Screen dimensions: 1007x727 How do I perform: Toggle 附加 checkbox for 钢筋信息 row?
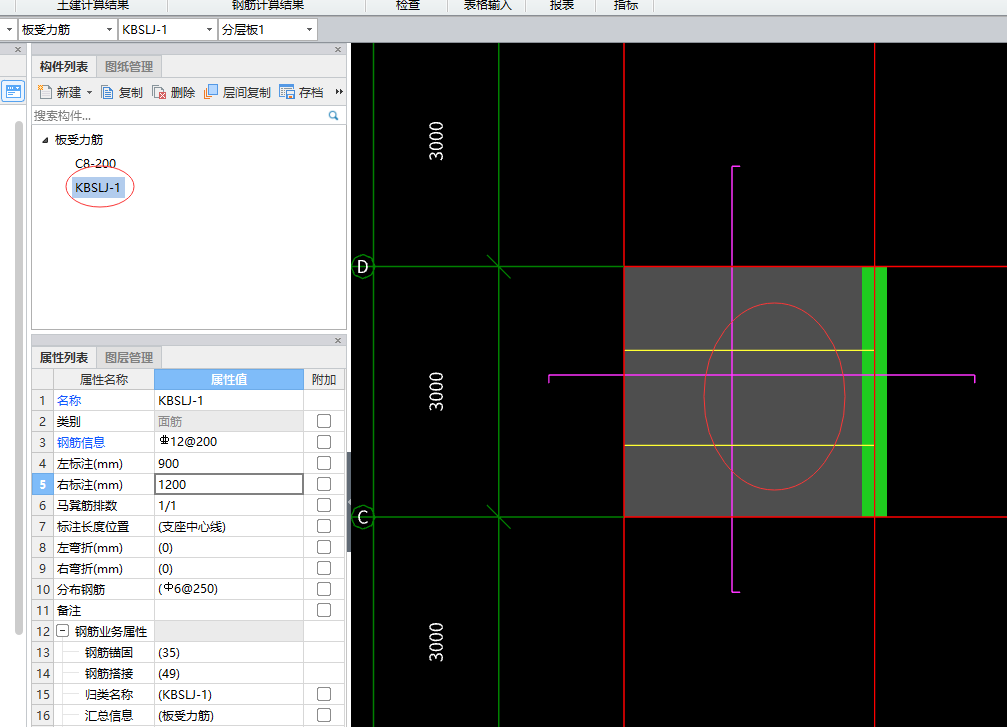324,442
